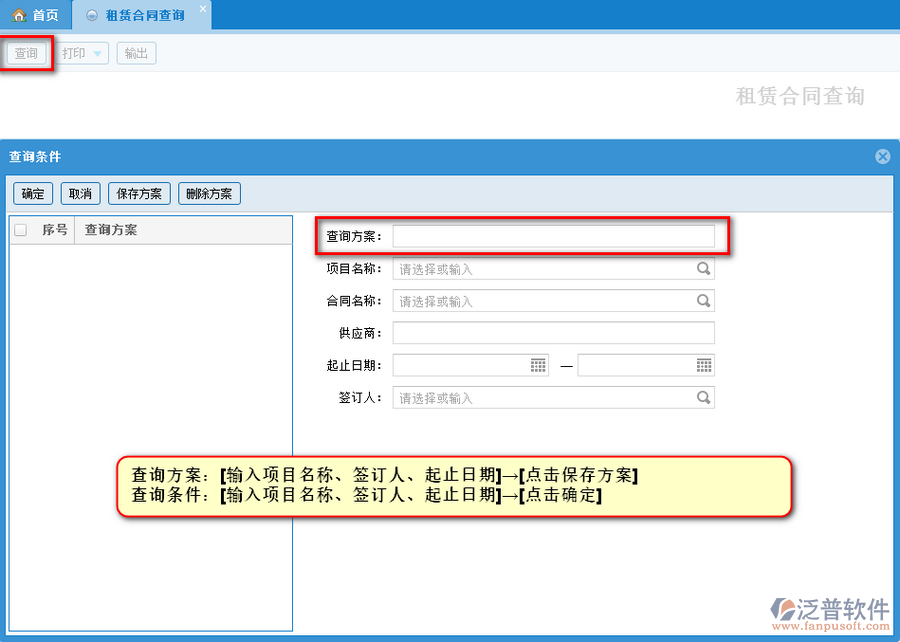
Task: Focus the 起止日期 end date field
Action: [x=646, y=365]
